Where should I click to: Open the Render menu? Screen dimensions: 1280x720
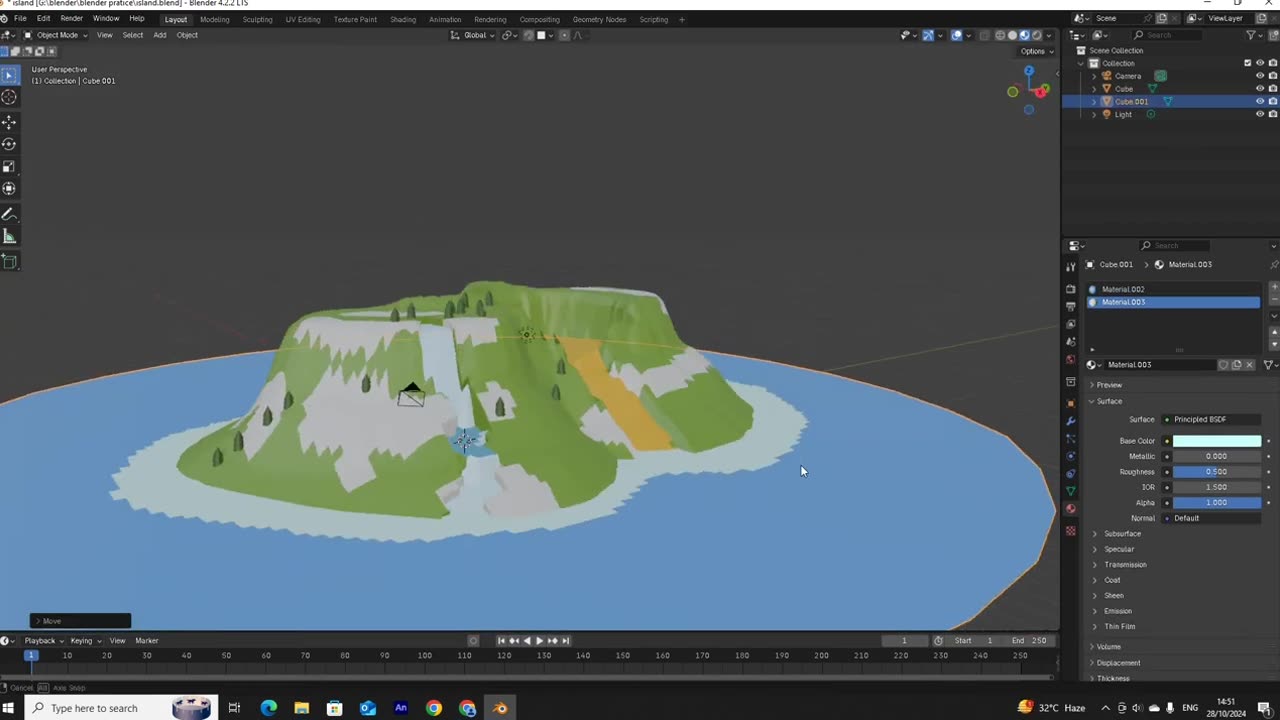pos(71,18)
